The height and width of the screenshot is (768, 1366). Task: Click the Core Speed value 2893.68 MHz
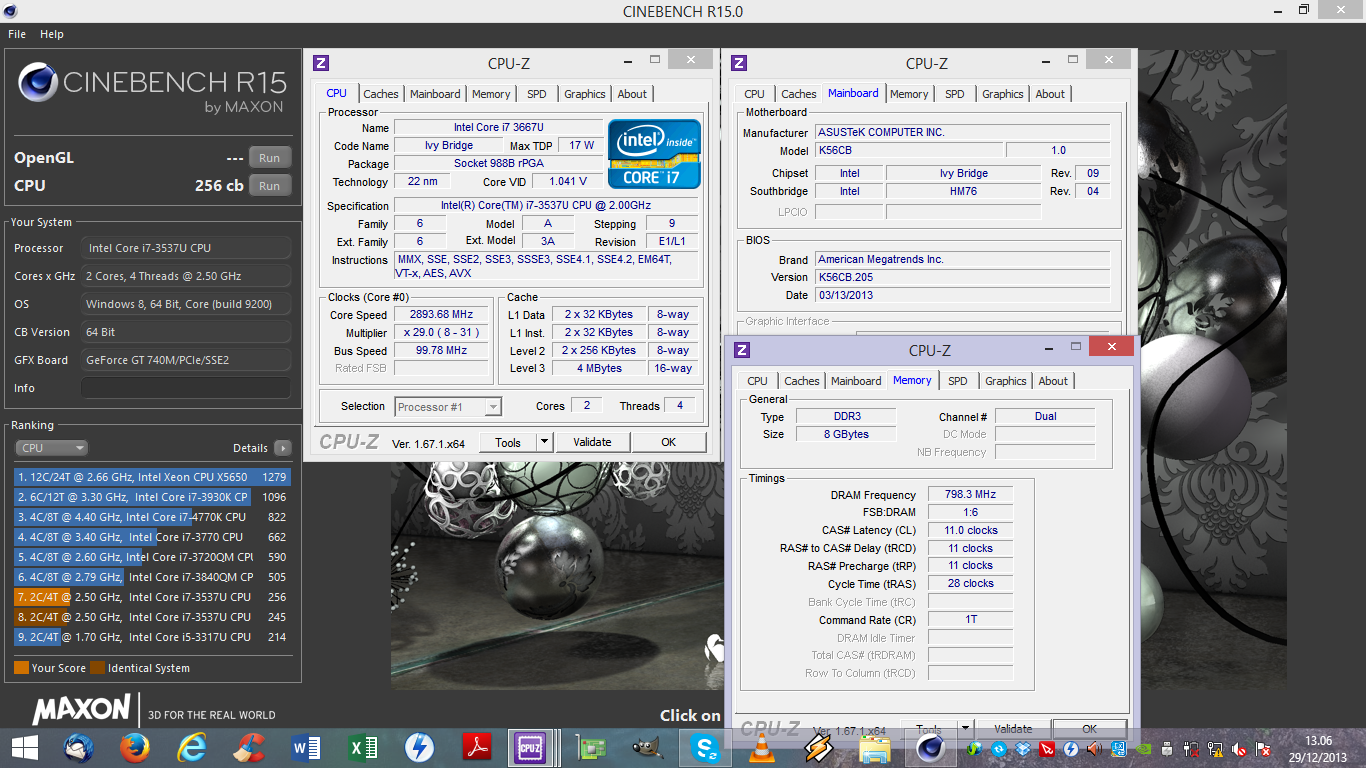[441, 315]
